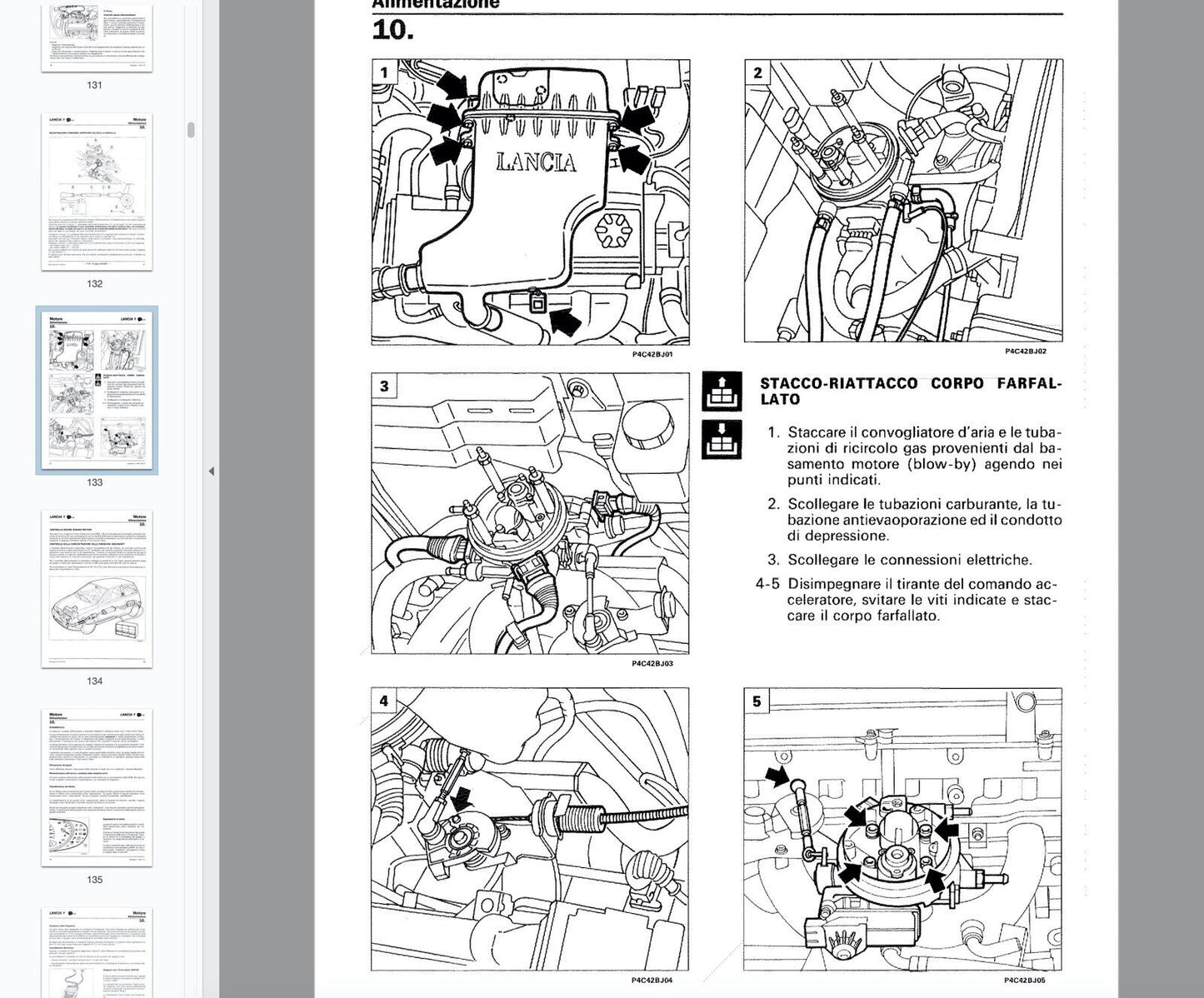The width and height of the screenshot is (1204, 998).
Task: Click the heading STACCO-RIATTACCO CORPO FARFALLATO
Action: [910, 391]
